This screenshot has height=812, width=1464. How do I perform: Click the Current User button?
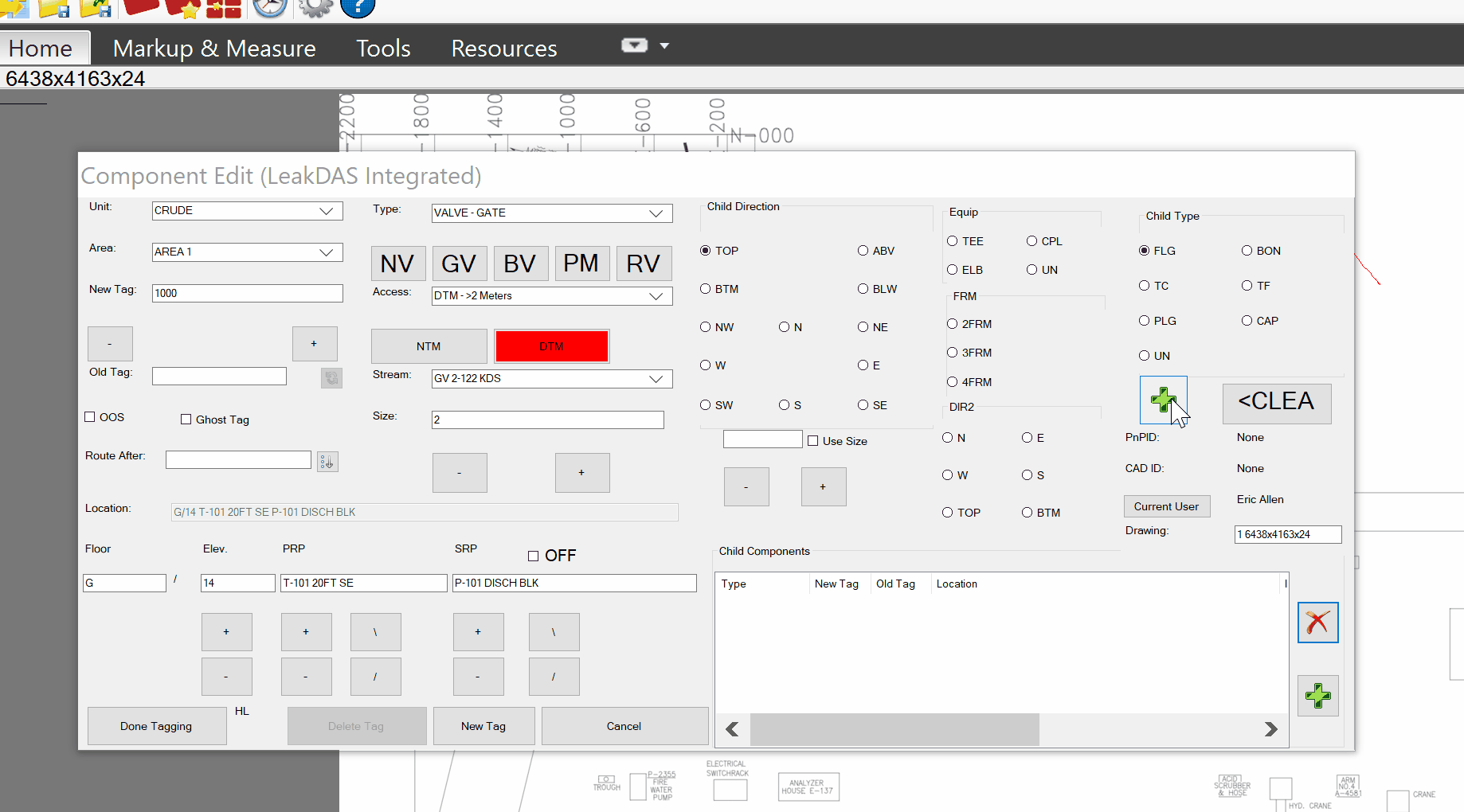(1167, 506)
